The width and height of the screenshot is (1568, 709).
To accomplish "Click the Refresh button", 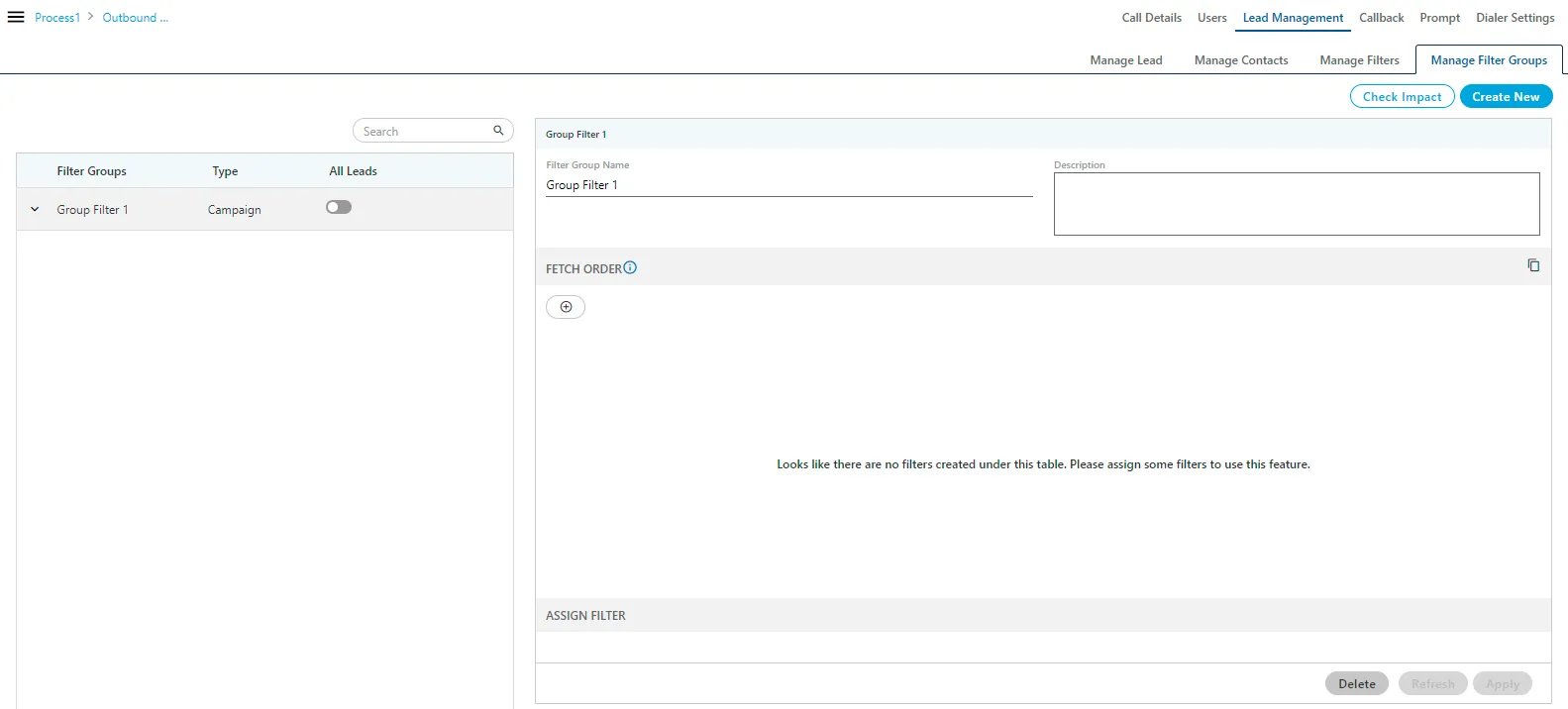I will pyautogui.click(x=1432, y=683).
